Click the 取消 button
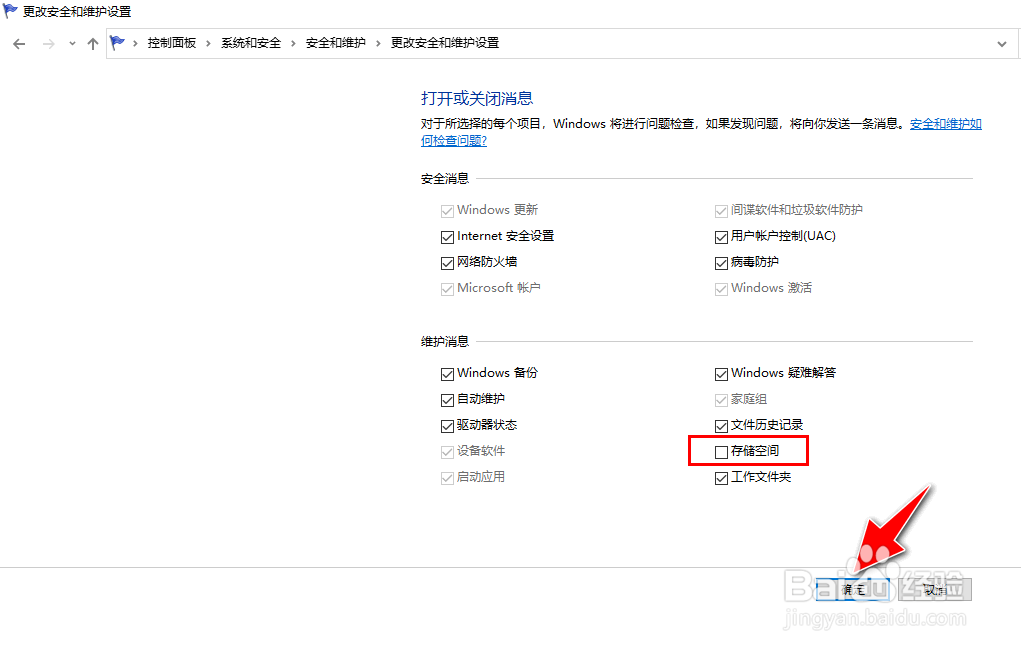Viewport: 1021px width, 653px height. [935, 589]
